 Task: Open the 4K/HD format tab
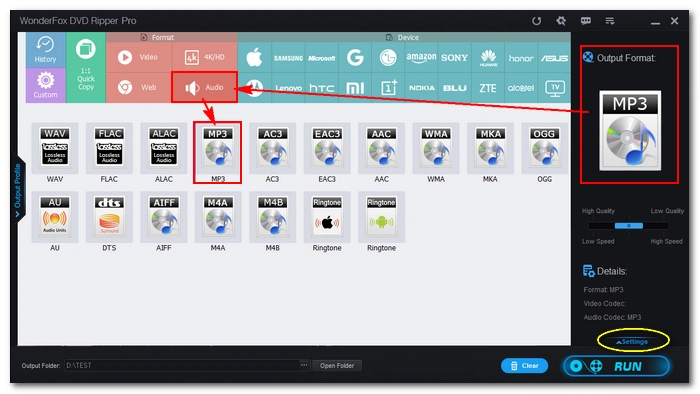click(x=204, y=57)
